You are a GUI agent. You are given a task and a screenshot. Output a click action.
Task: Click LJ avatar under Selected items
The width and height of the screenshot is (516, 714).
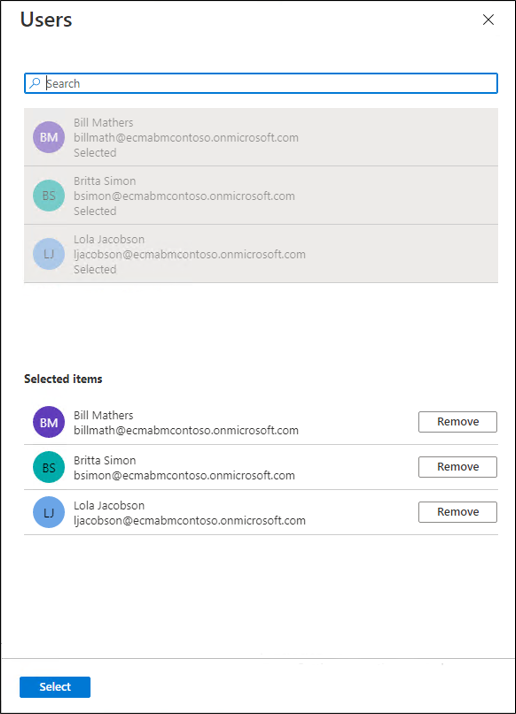tap(49, 512)
